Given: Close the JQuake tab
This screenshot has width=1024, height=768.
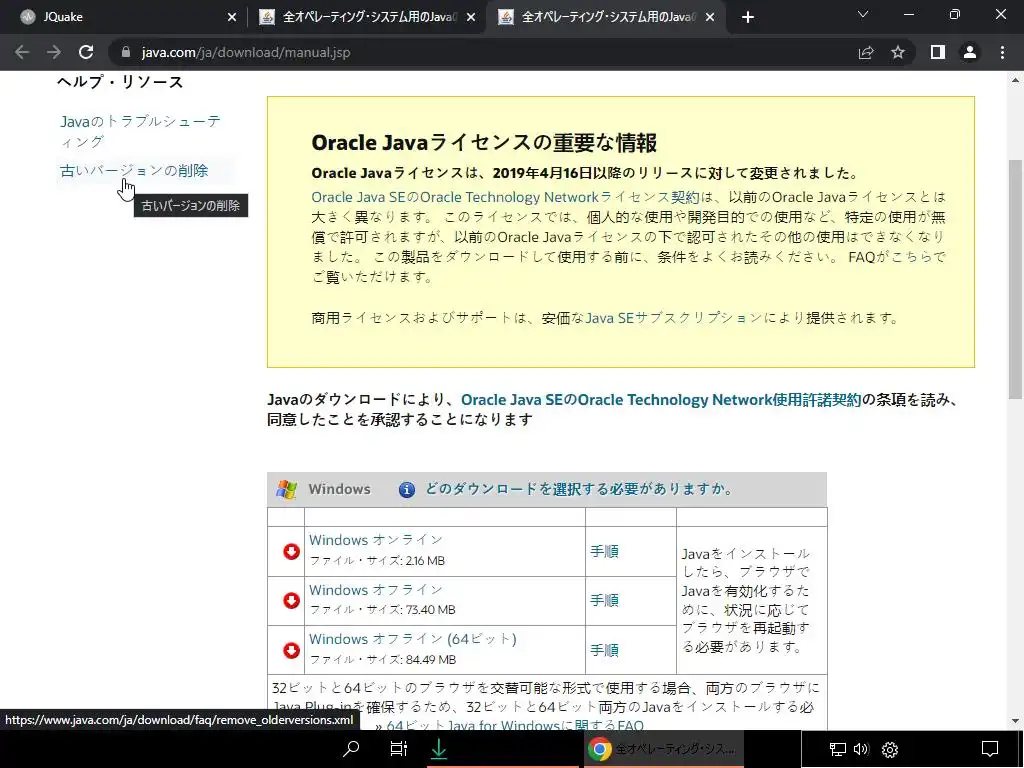Looking at the screenshot, I should pos(232,17).
